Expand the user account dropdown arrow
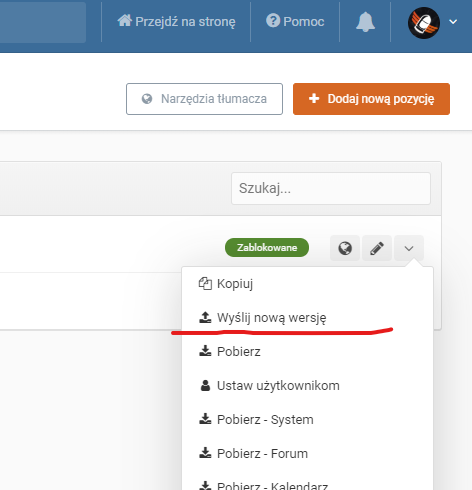The width and height of the screenshot is (472, 490). (x=453, y=22)
